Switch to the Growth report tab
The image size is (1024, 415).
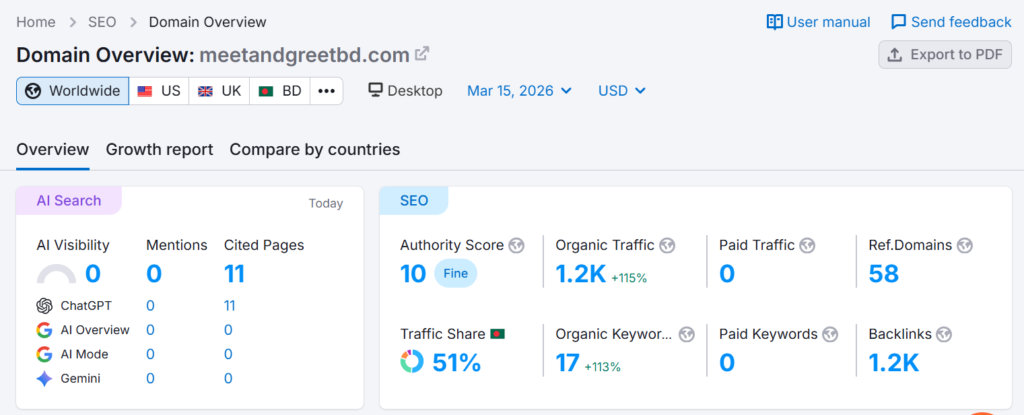tap(159, 149)
